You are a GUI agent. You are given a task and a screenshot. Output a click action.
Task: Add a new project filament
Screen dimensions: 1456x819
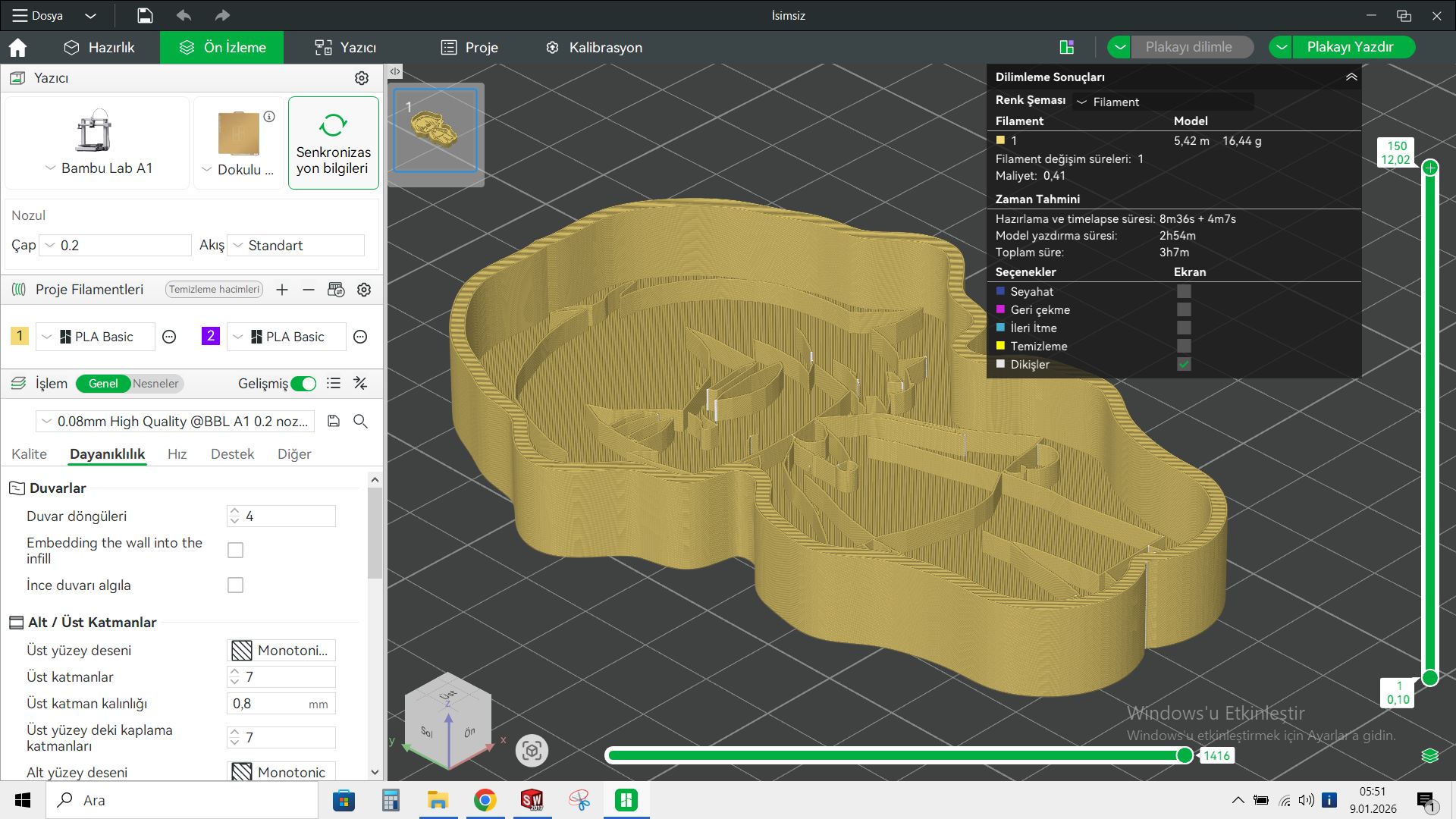(282, 290)
